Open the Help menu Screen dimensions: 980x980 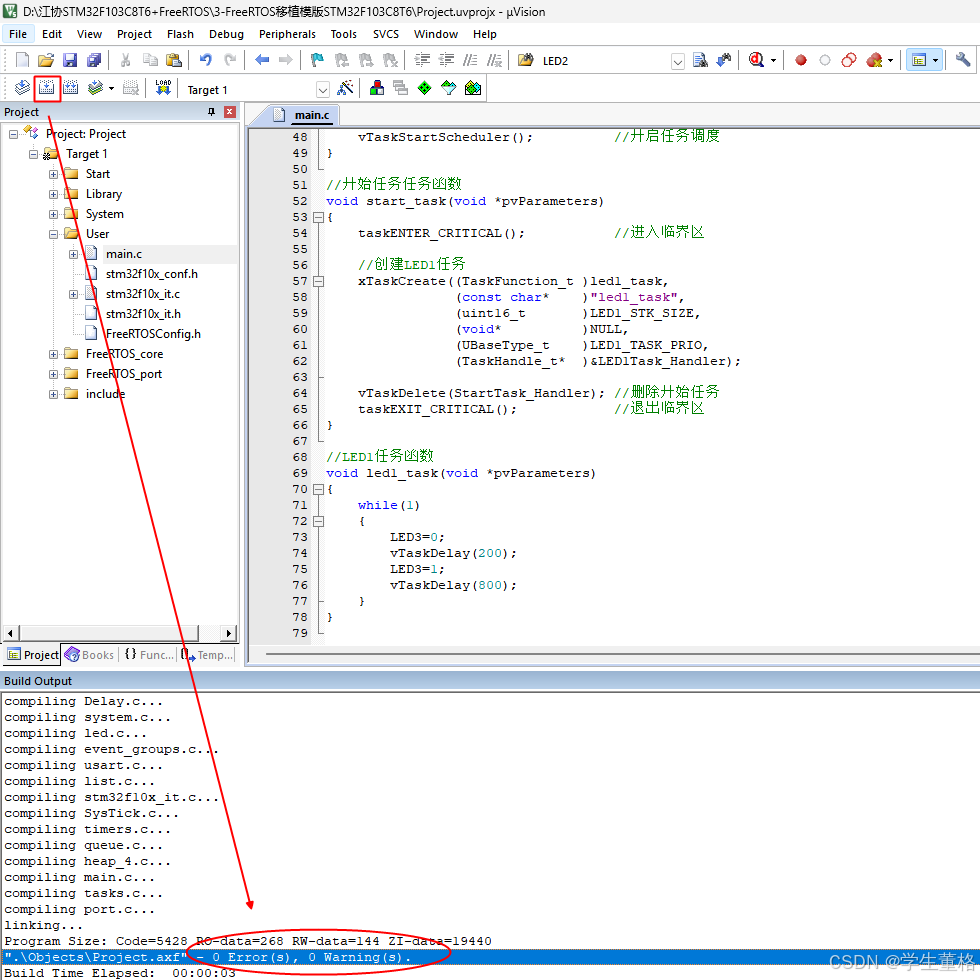(484, 34)
